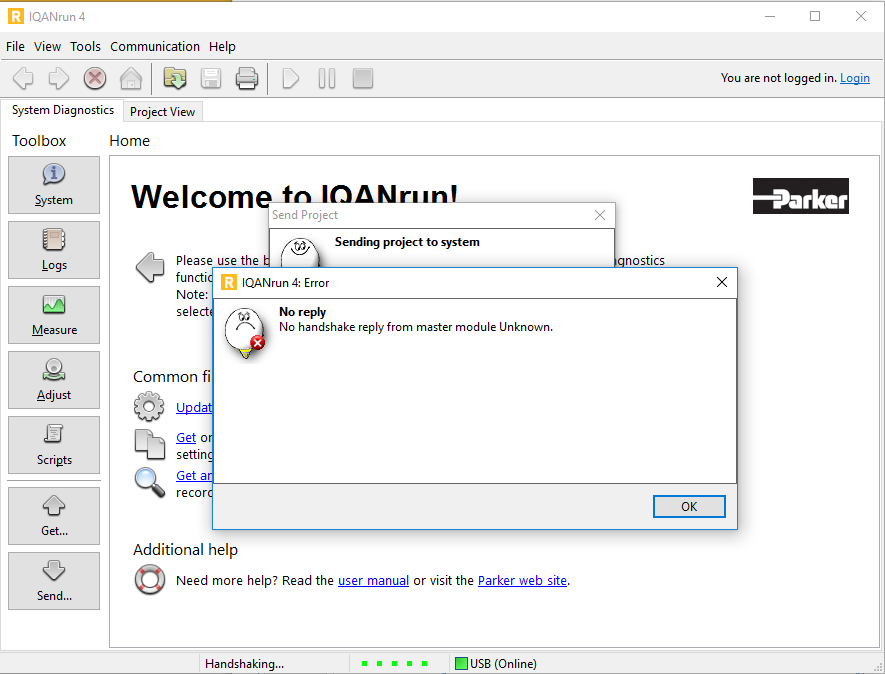The width and height of the screenshot is (885, 674).
Task: Click the Get link beside documents icon
Action: [x=186, y=437]
